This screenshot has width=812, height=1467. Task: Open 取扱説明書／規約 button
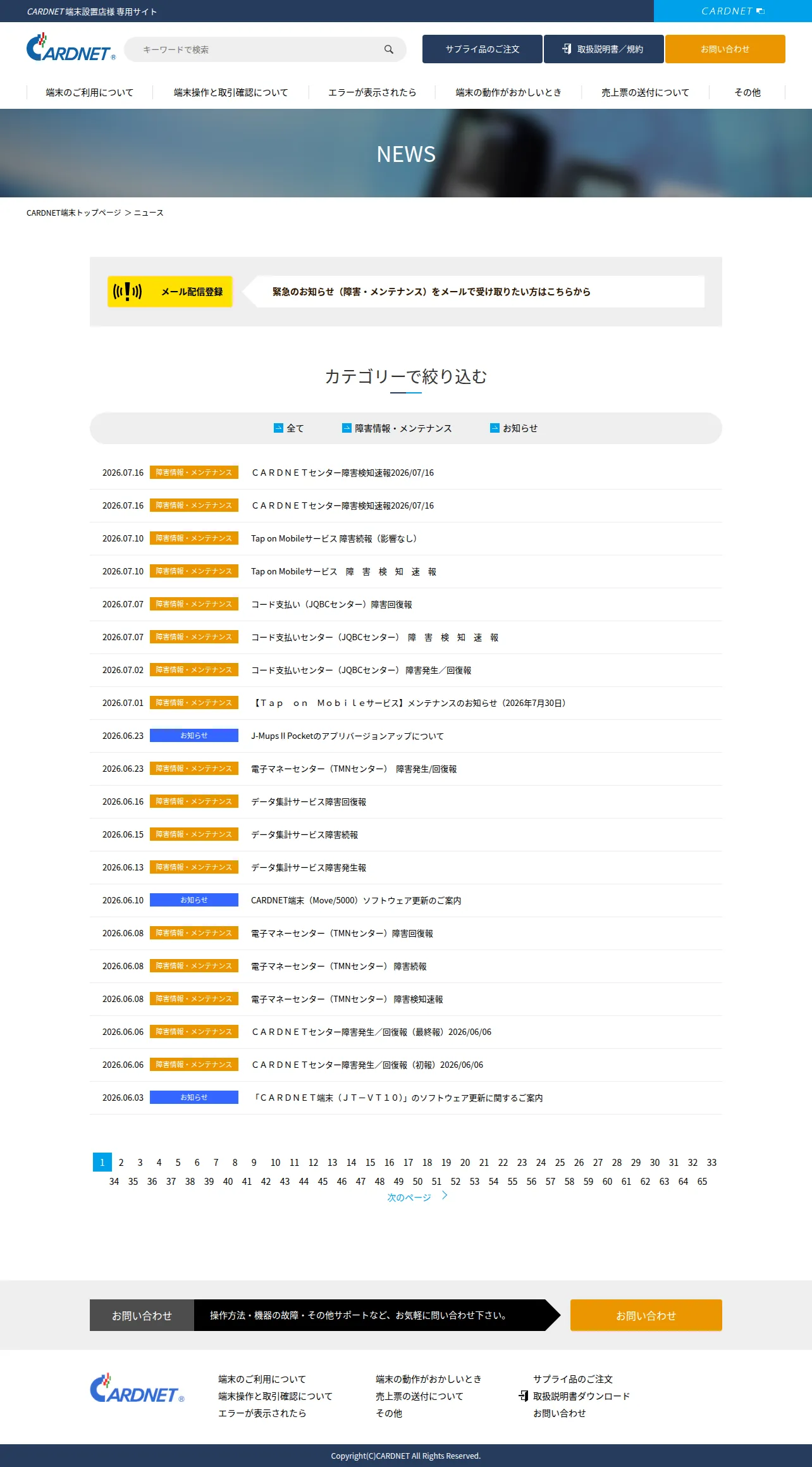604,49
